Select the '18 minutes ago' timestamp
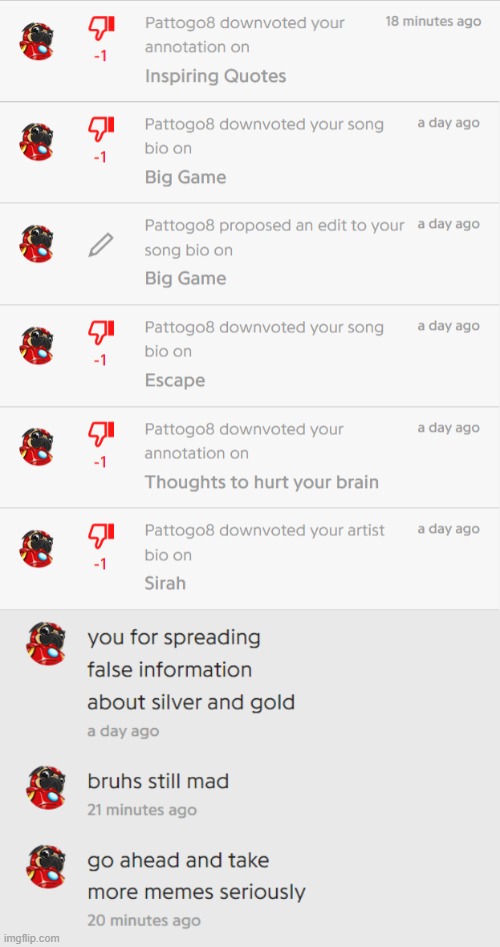Screen dimensions: 500x947 (433, 22)
